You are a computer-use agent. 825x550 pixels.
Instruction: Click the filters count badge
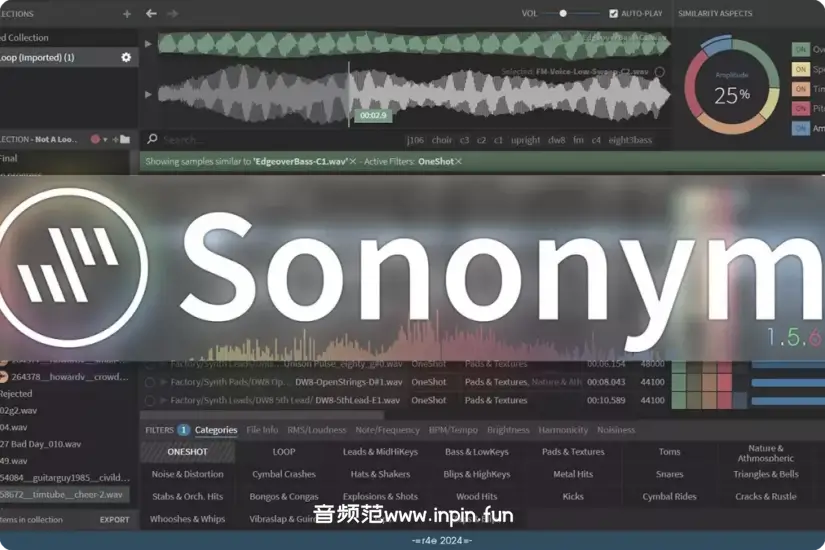click(x=183, y=430)
